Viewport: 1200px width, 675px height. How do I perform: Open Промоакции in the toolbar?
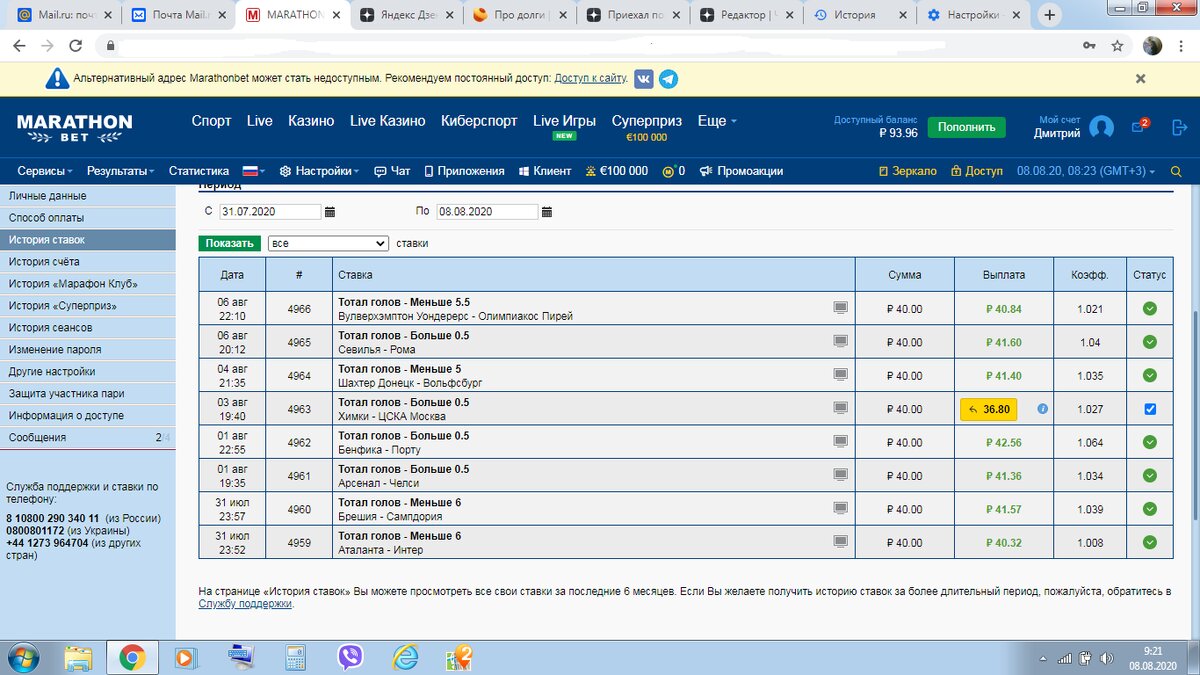click(741, 171)
